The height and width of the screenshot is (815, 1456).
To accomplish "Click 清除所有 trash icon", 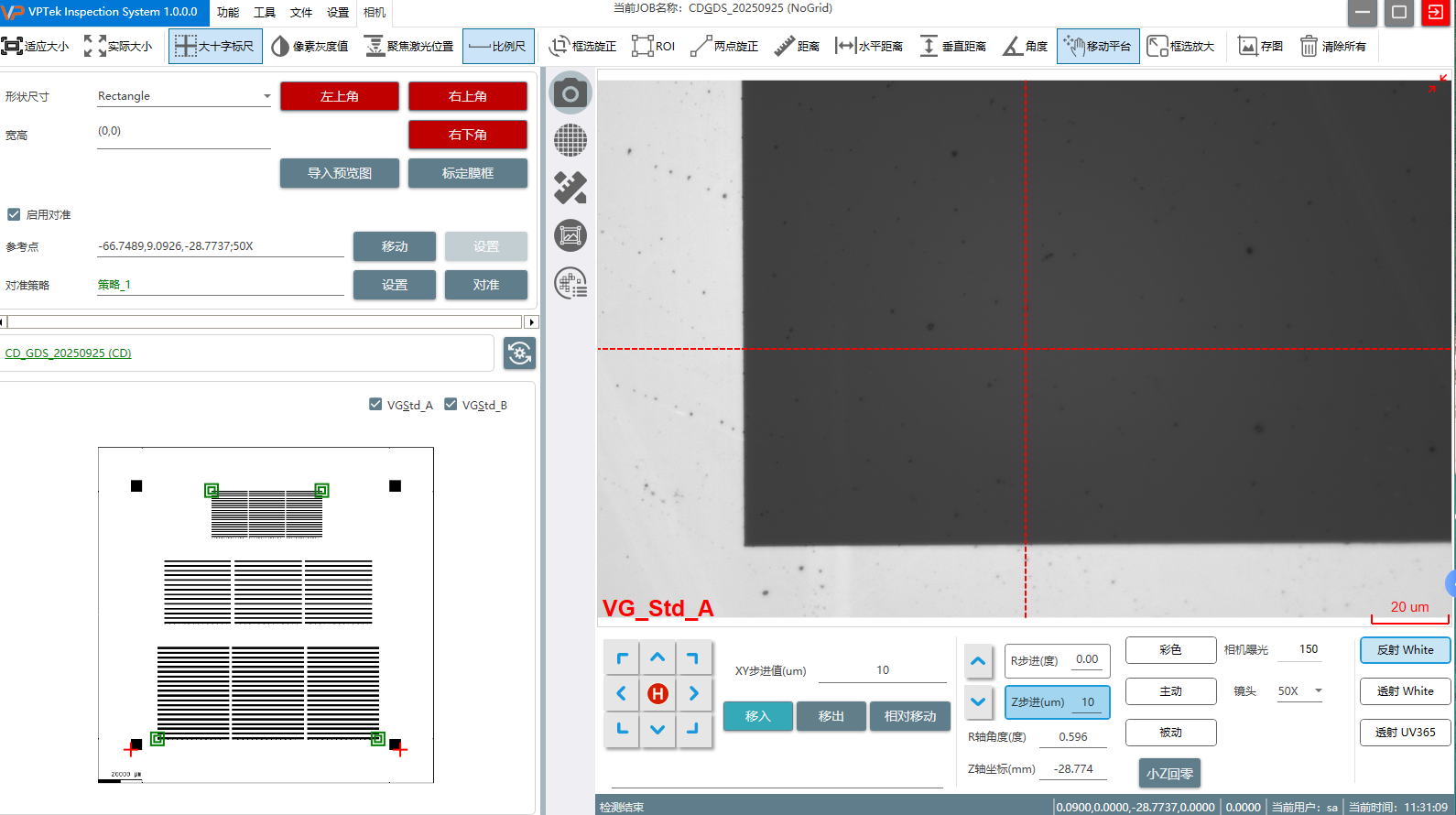I will (x=1333, y=46).
